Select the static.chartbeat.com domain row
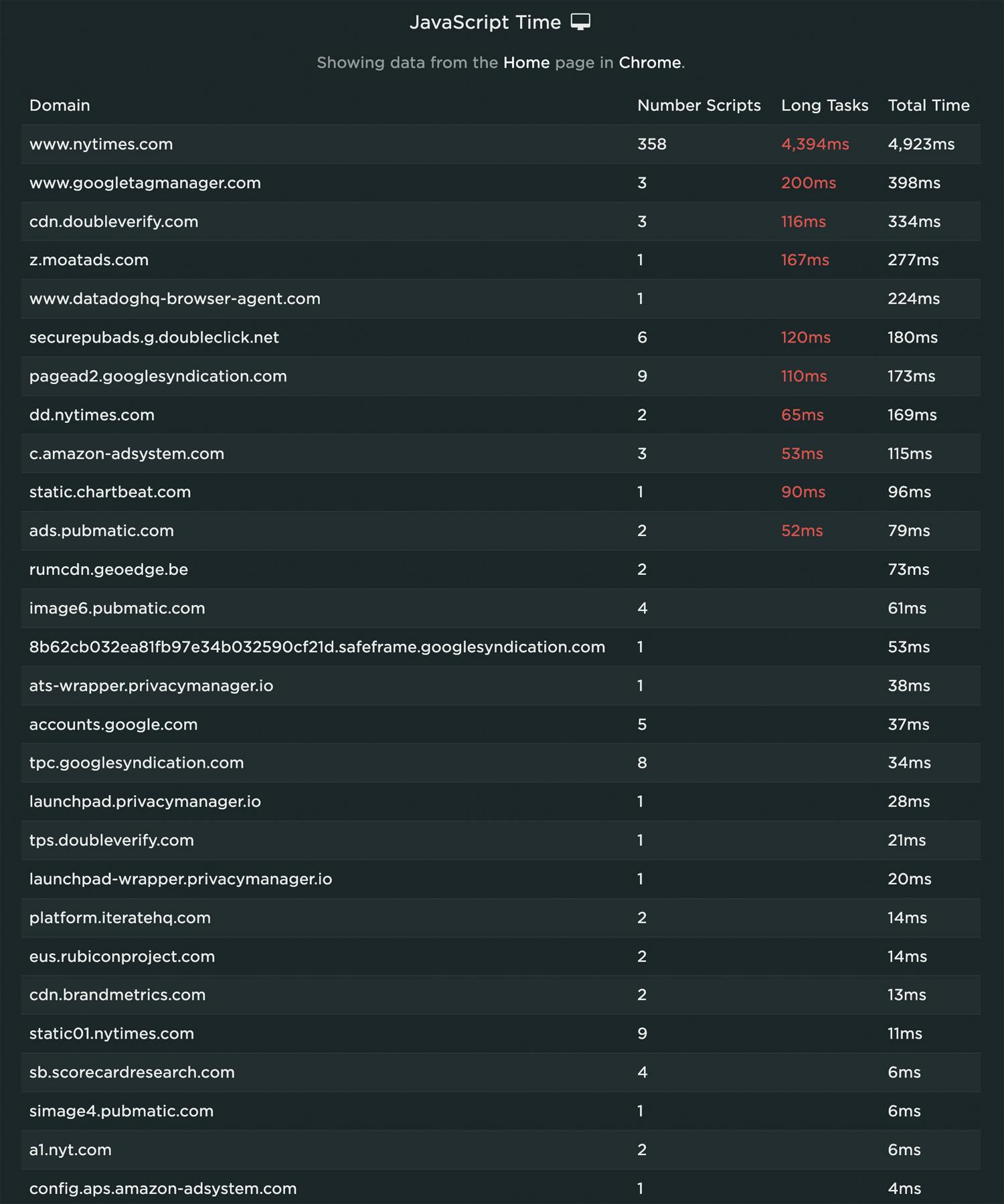Screen dimensions: 1004x1204 click(x=110, y=492)
